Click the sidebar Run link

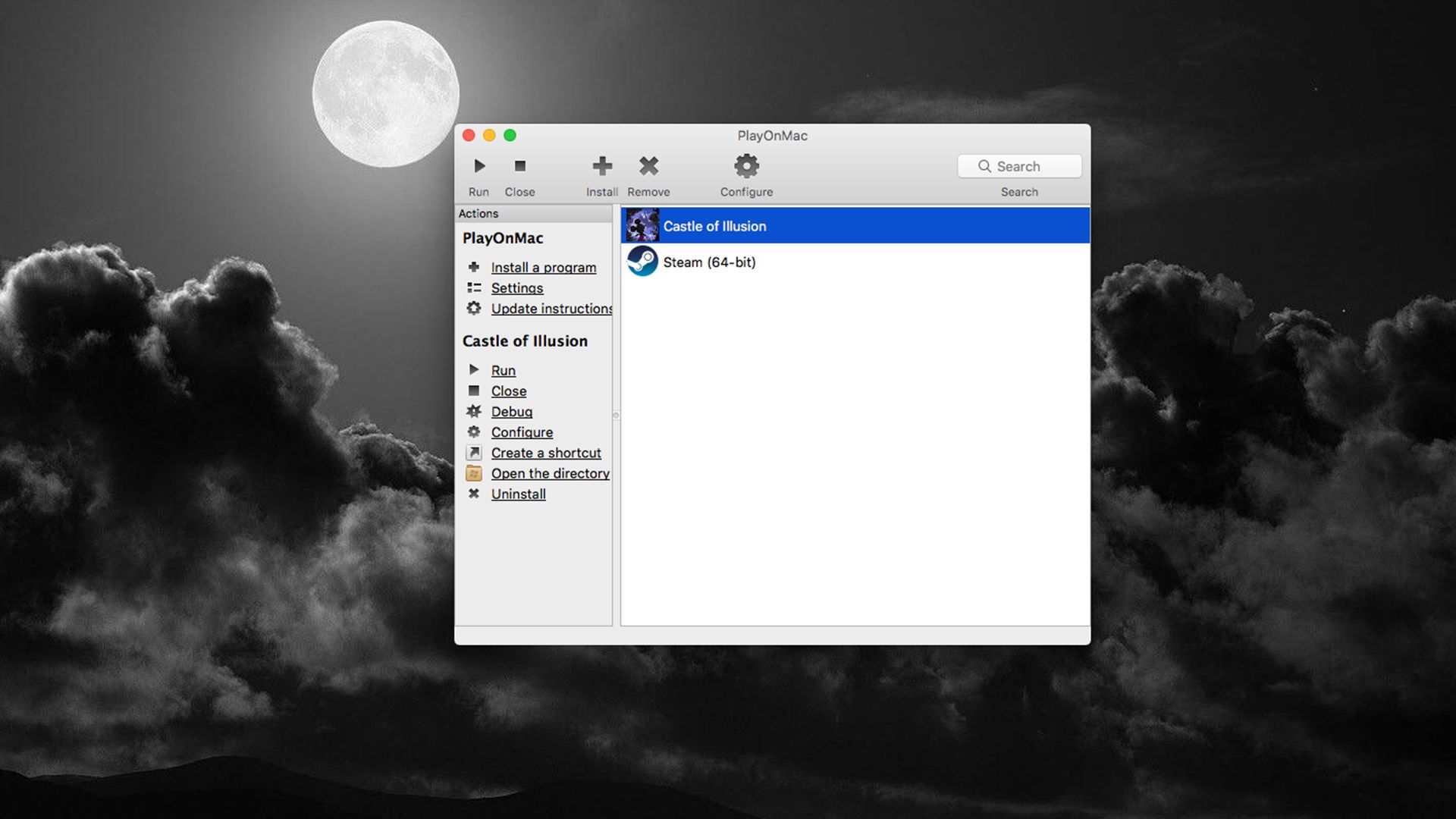[503, 371]
